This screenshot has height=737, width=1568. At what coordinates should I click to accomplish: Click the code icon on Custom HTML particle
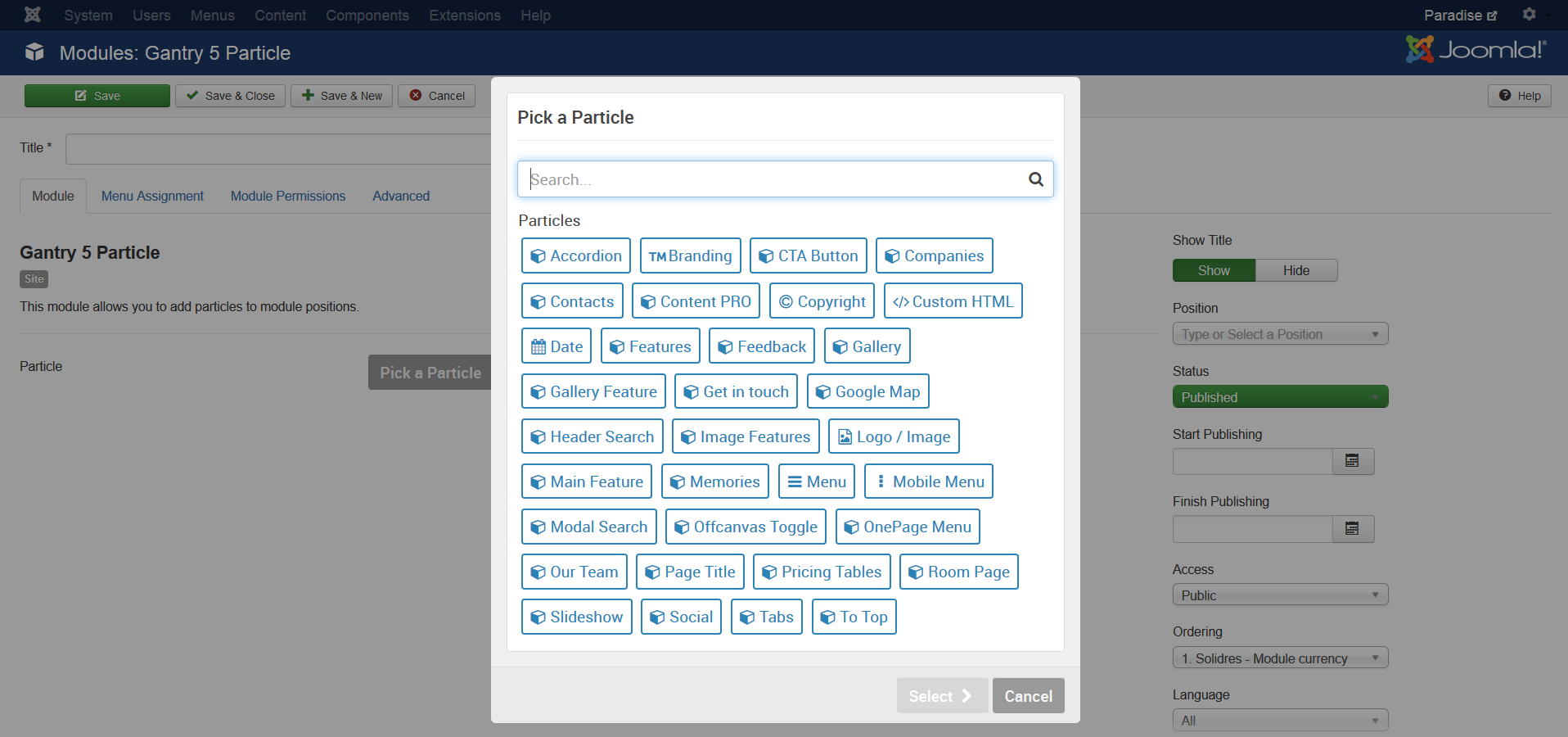click(x=900, y=302)
